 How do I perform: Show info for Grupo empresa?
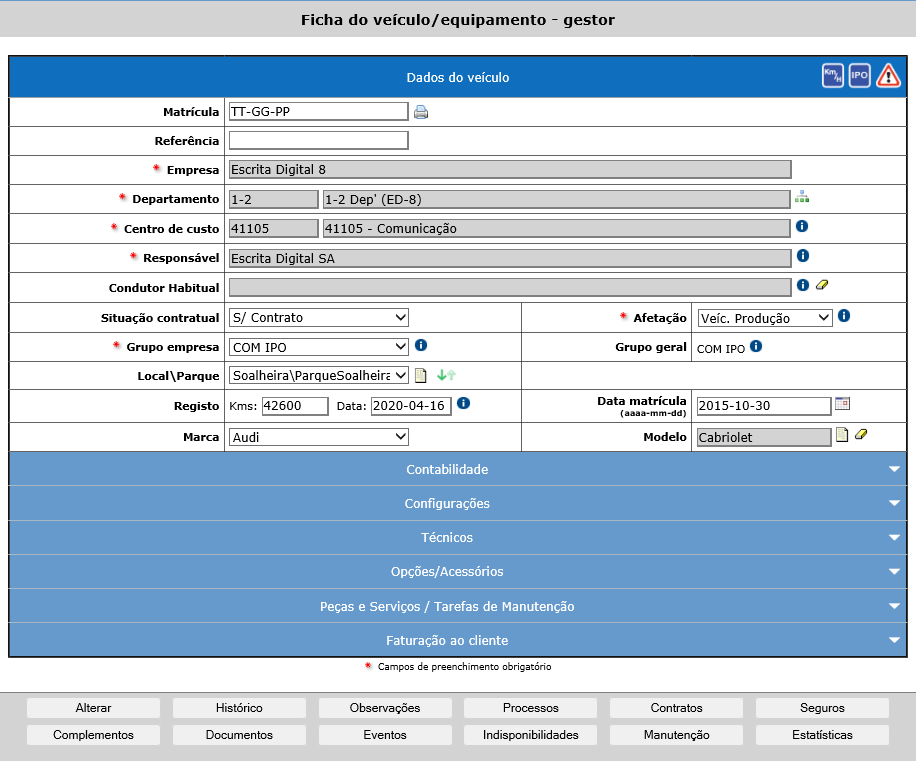click(421, 345)
